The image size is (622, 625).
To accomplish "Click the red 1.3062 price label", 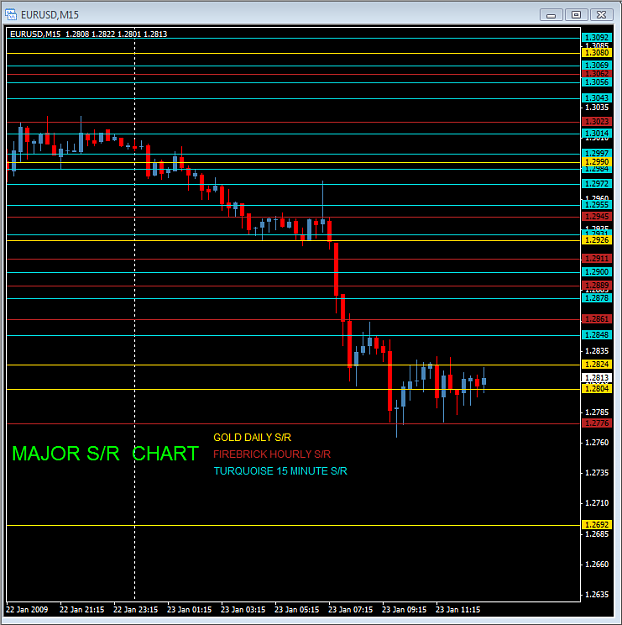I will tap(597, 74).
